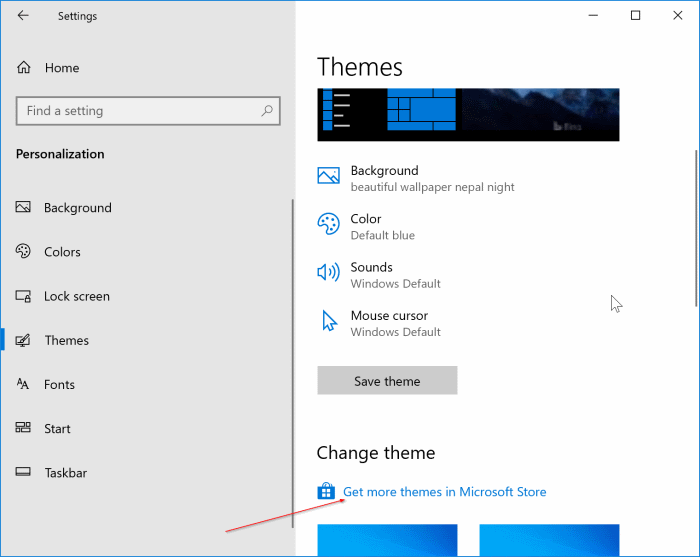Screen dimensions: 700x557
Task: Click the Home house icon
Action: tap(24, 67)
